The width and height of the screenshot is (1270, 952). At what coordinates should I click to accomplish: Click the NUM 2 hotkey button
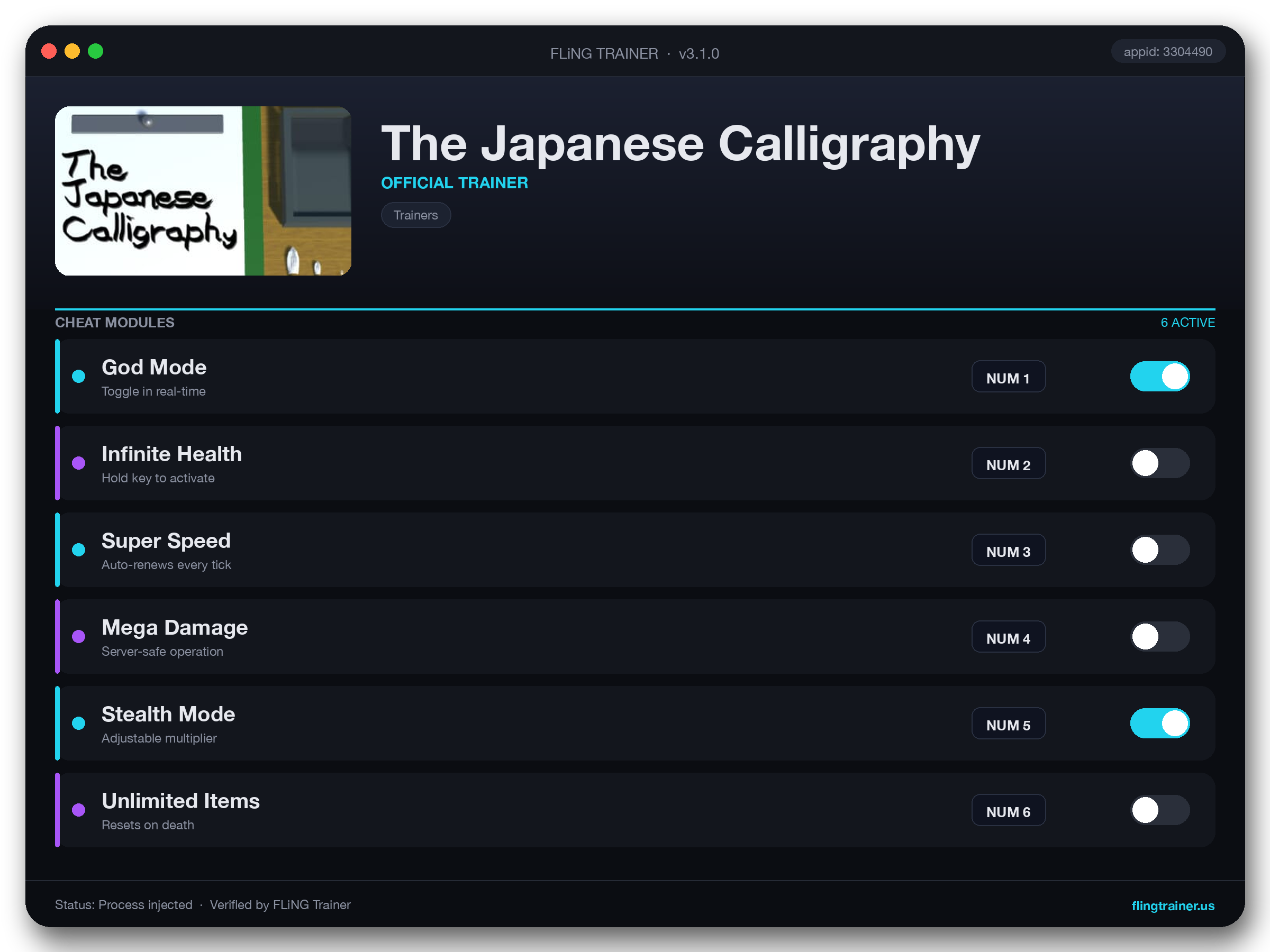1008,464
